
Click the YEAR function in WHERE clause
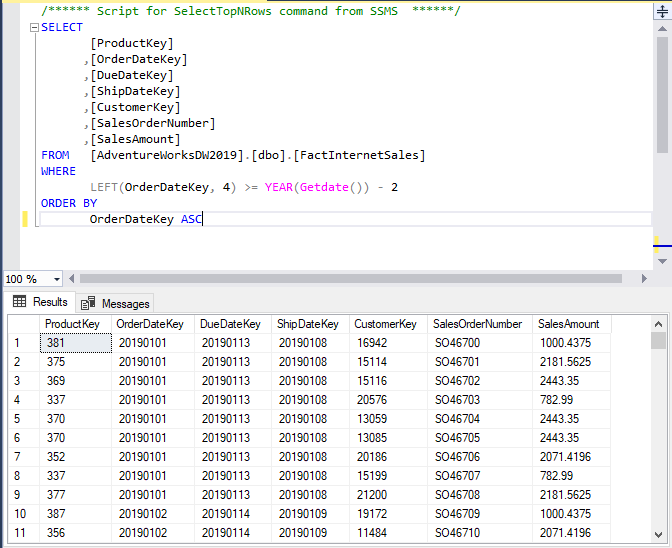pos(279,187)
